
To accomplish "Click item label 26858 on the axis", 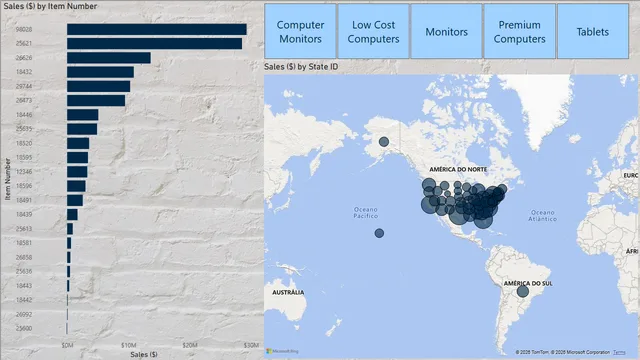I will click(24, 257).
